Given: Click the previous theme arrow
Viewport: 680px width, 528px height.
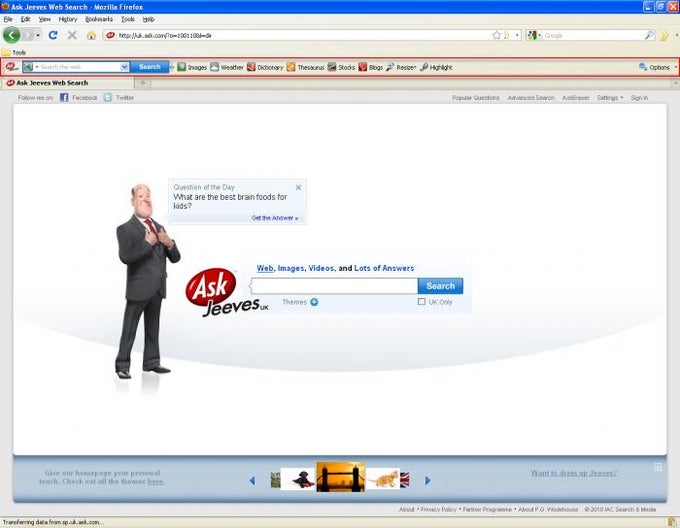Looking at the screenshot, I should click(x=252, y=480).
